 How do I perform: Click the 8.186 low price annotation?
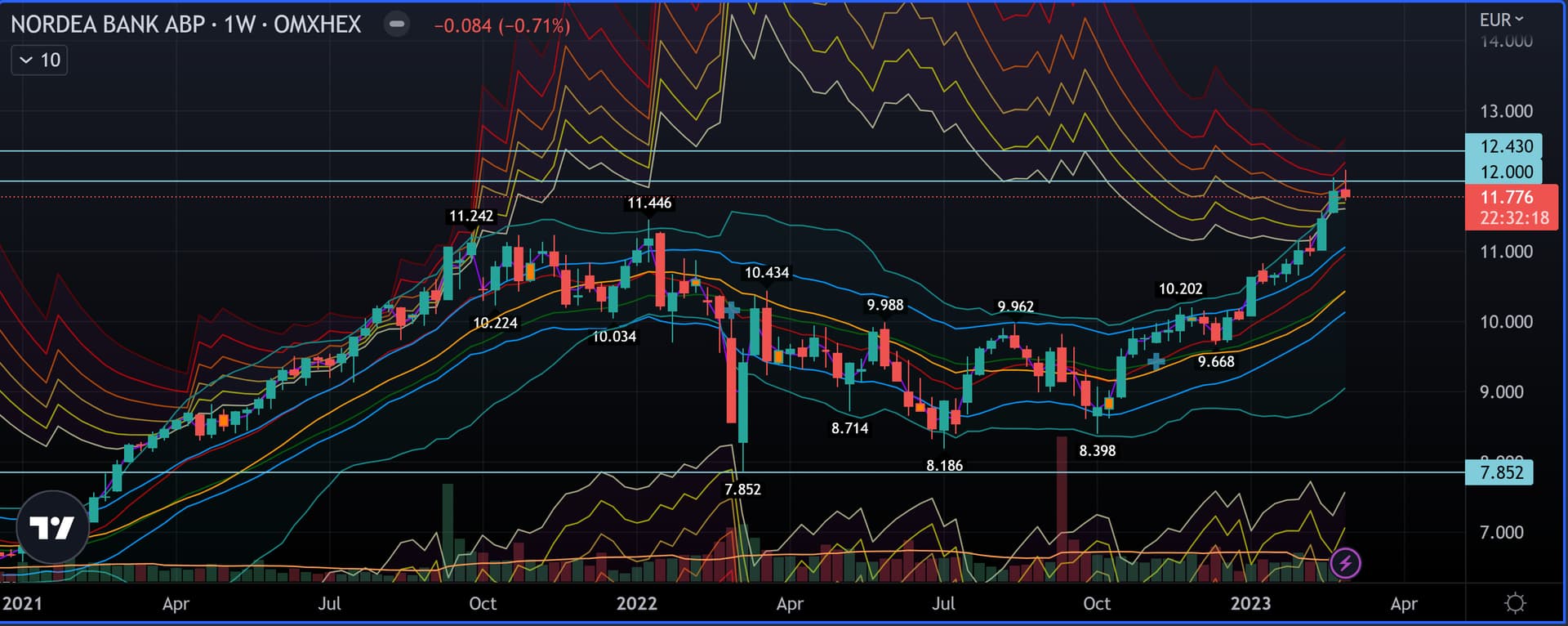(x=944, y=466)
